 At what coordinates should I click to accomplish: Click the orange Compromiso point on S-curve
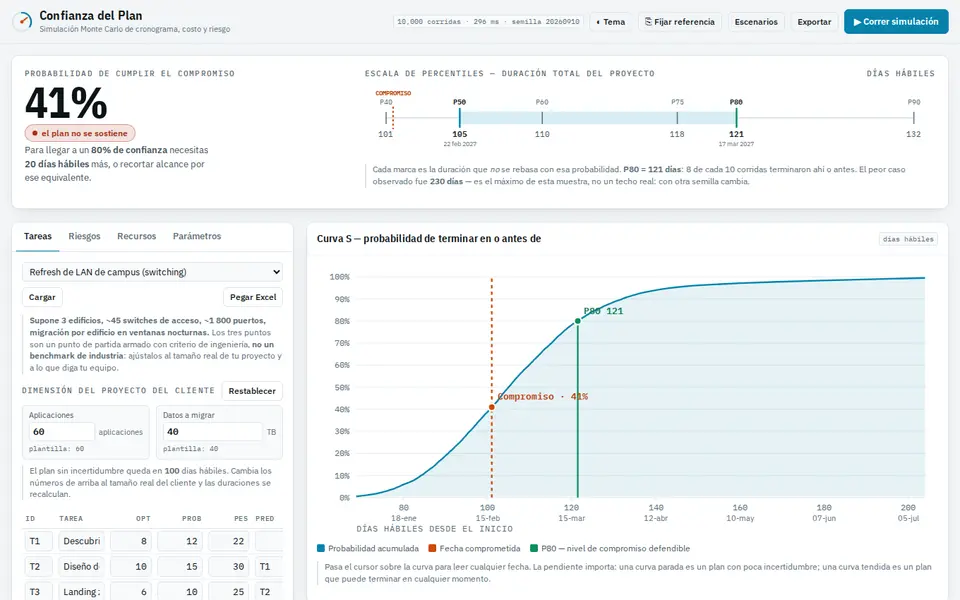(x=492, y=407)
